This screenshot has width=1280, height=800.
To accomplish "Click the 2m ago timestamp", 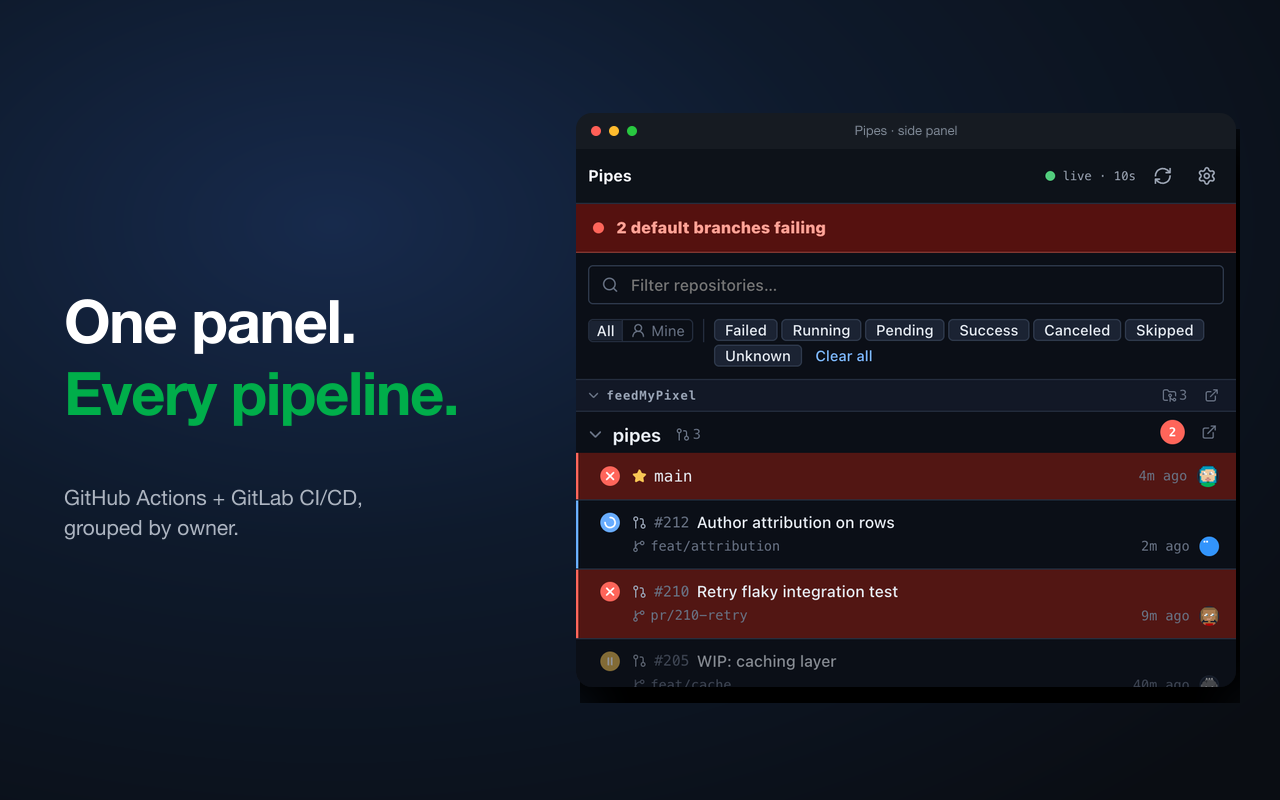I will click(x=1165, y=546).
